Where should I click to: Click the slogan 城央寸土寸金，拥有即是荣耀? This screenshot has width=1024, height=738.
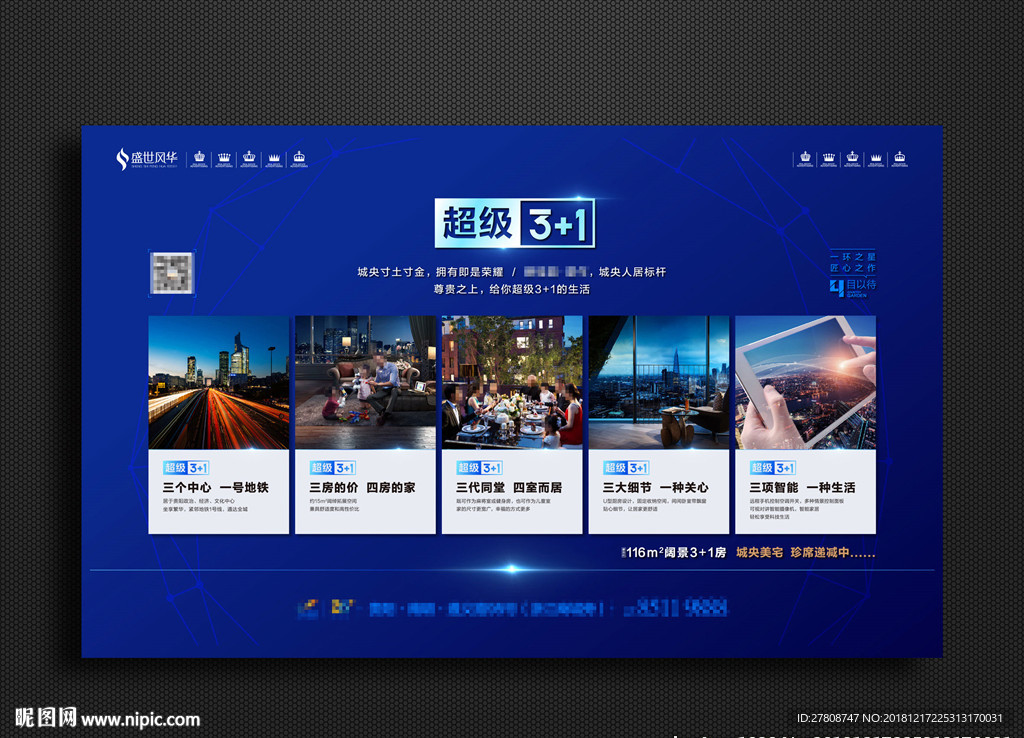pos(430,272)
